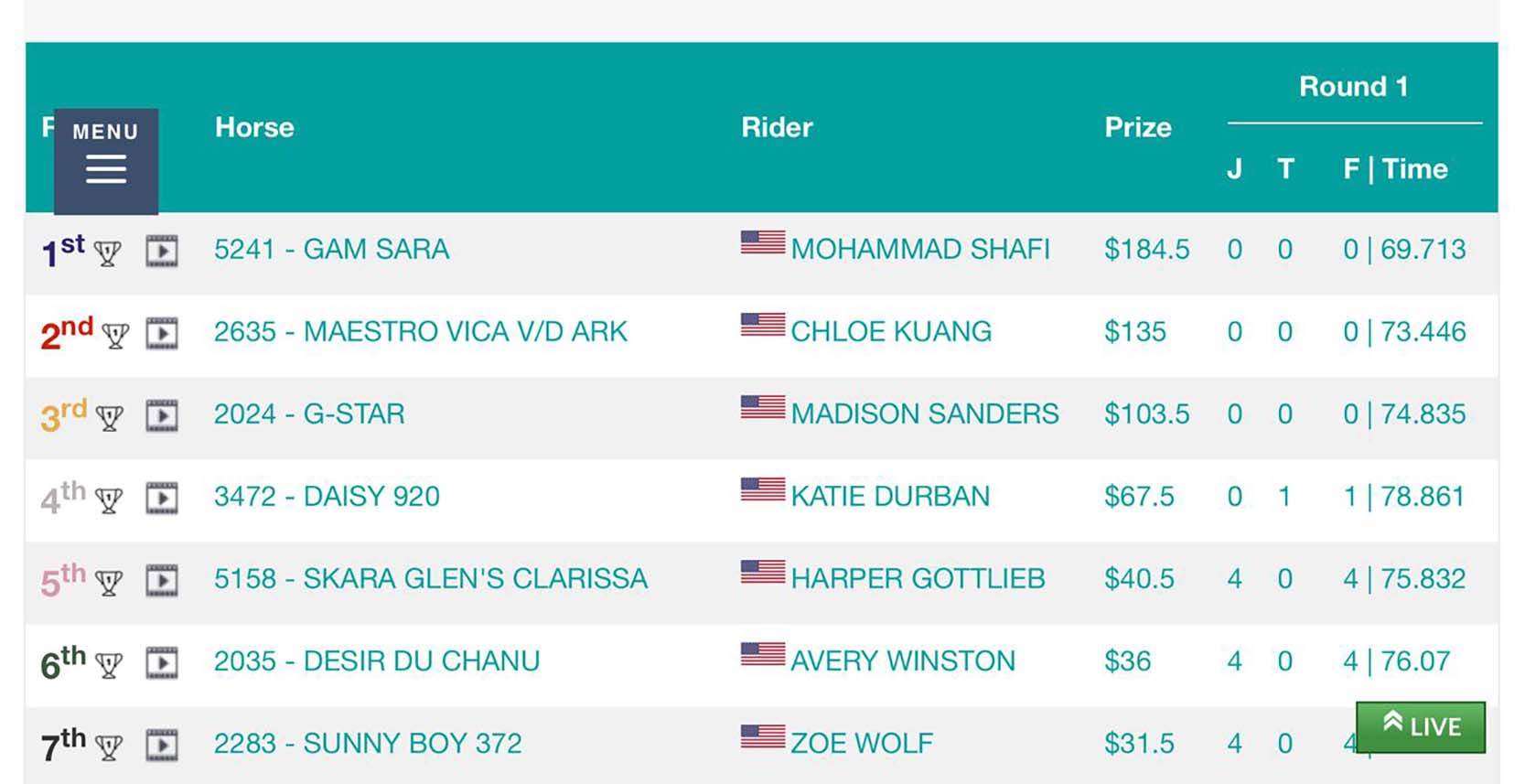Open the MENU hamburger button
This screenshot has width=1525, height=784.
coord(106,161)
